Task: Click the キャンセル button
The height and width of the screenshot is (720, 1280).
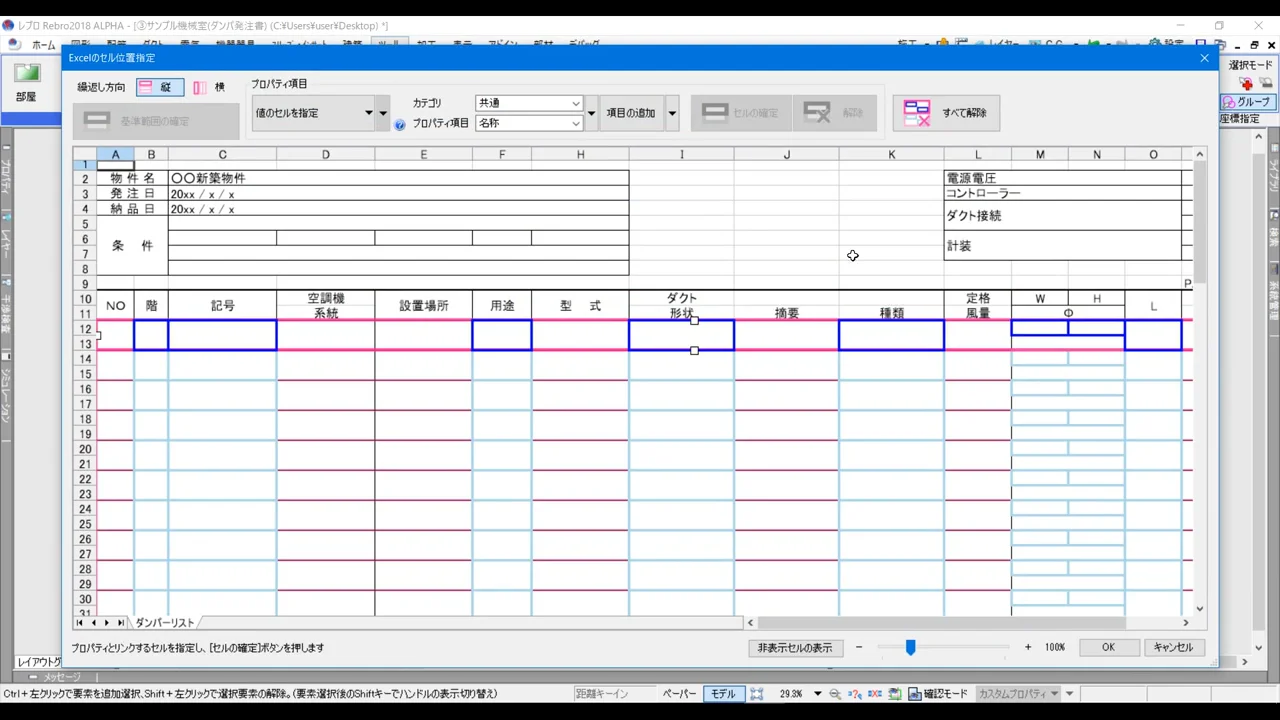Action: [x=1173, y=648]
